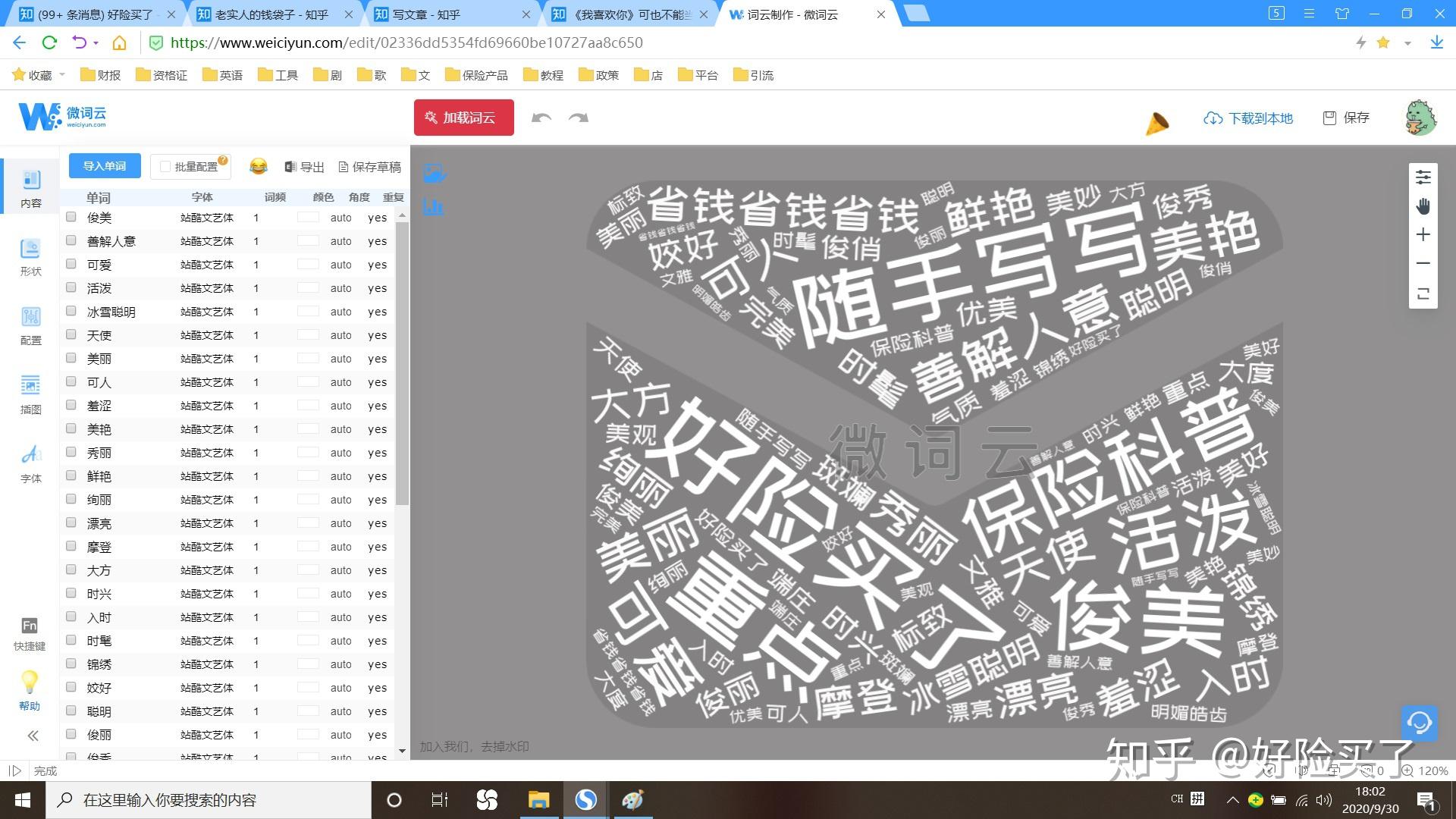Click 下载到本地 download link

click(1248, 118)
